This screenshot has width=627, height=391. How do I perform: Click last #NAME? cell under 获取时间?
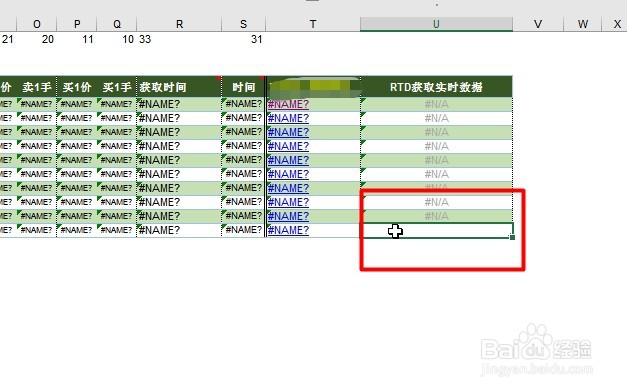click(179, 230)
